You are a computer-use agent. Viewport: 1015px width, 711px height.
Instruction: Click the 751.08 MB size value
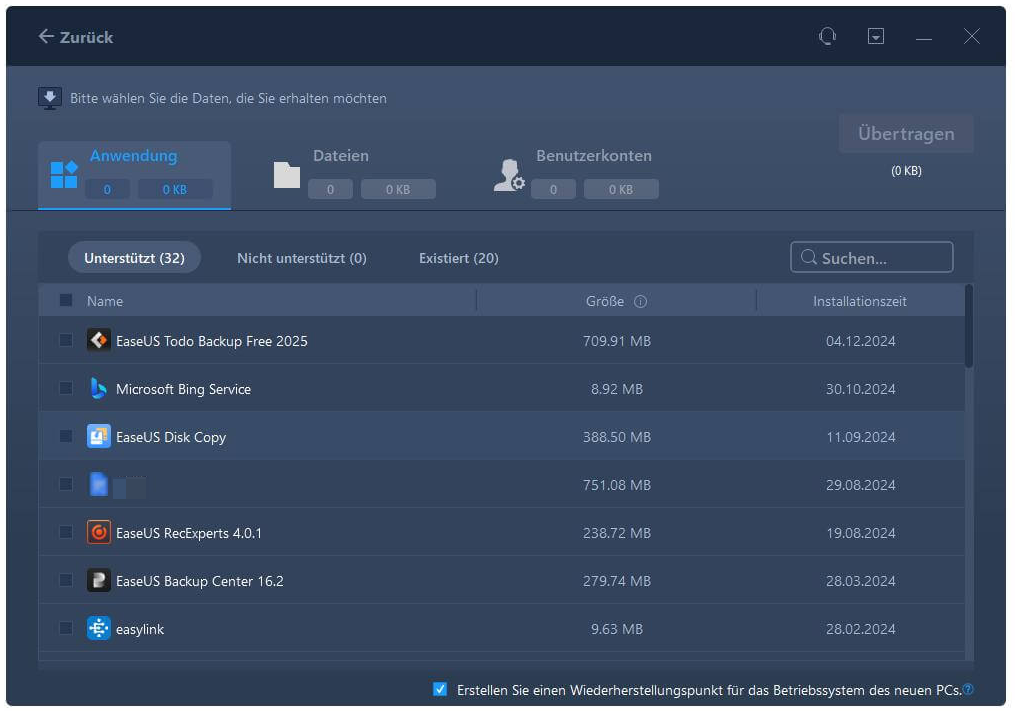[617, 485]
